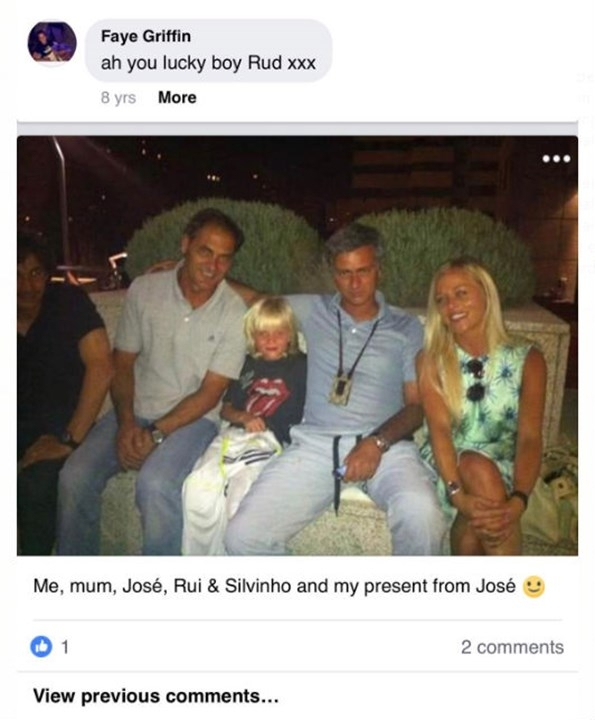The width and height of the screenshot is (595, 720).
Task: Click the comment bubble reading lucky boy Rud
Action: (208, 51)
